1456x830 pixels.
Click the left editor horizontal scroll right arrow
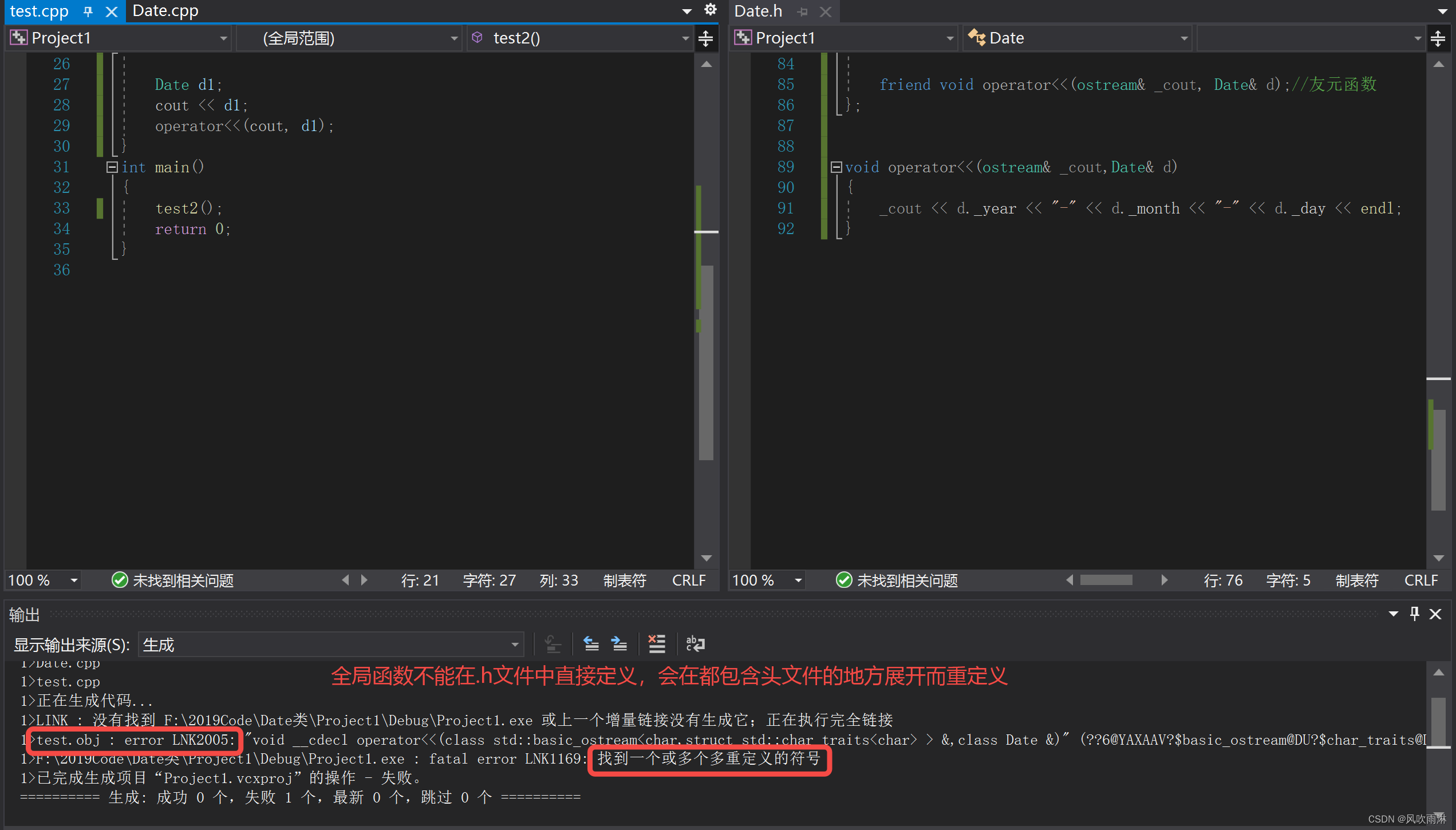point(364,580)
